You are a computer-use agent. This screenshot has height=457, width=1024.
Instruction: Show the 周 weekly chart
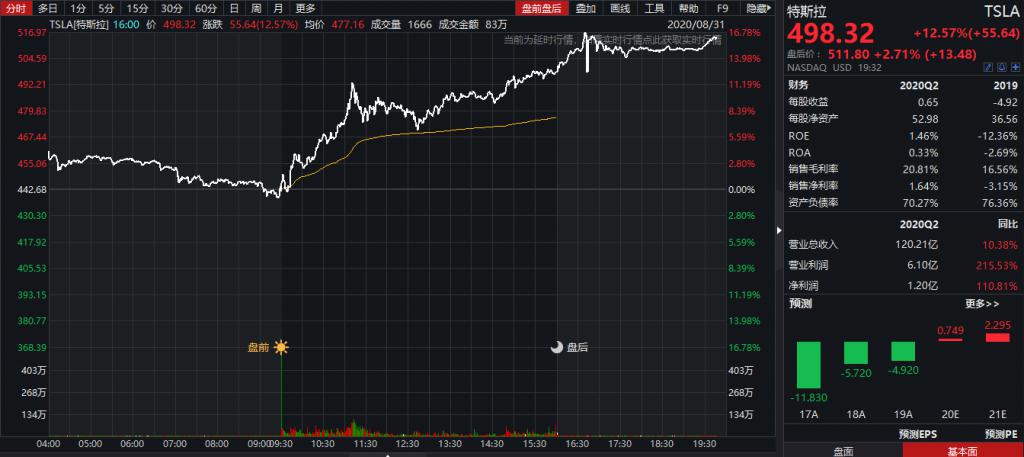pyautogui.click(x=256, y=8)
